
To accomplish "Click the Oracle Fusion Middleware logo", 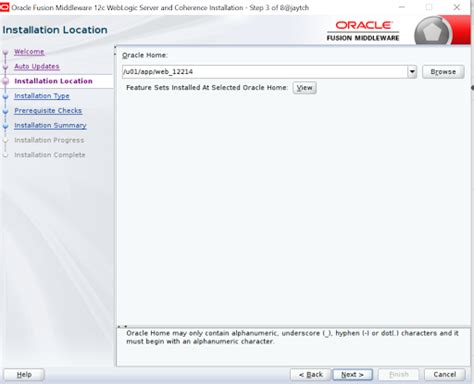I will click(x=363, y=31).
